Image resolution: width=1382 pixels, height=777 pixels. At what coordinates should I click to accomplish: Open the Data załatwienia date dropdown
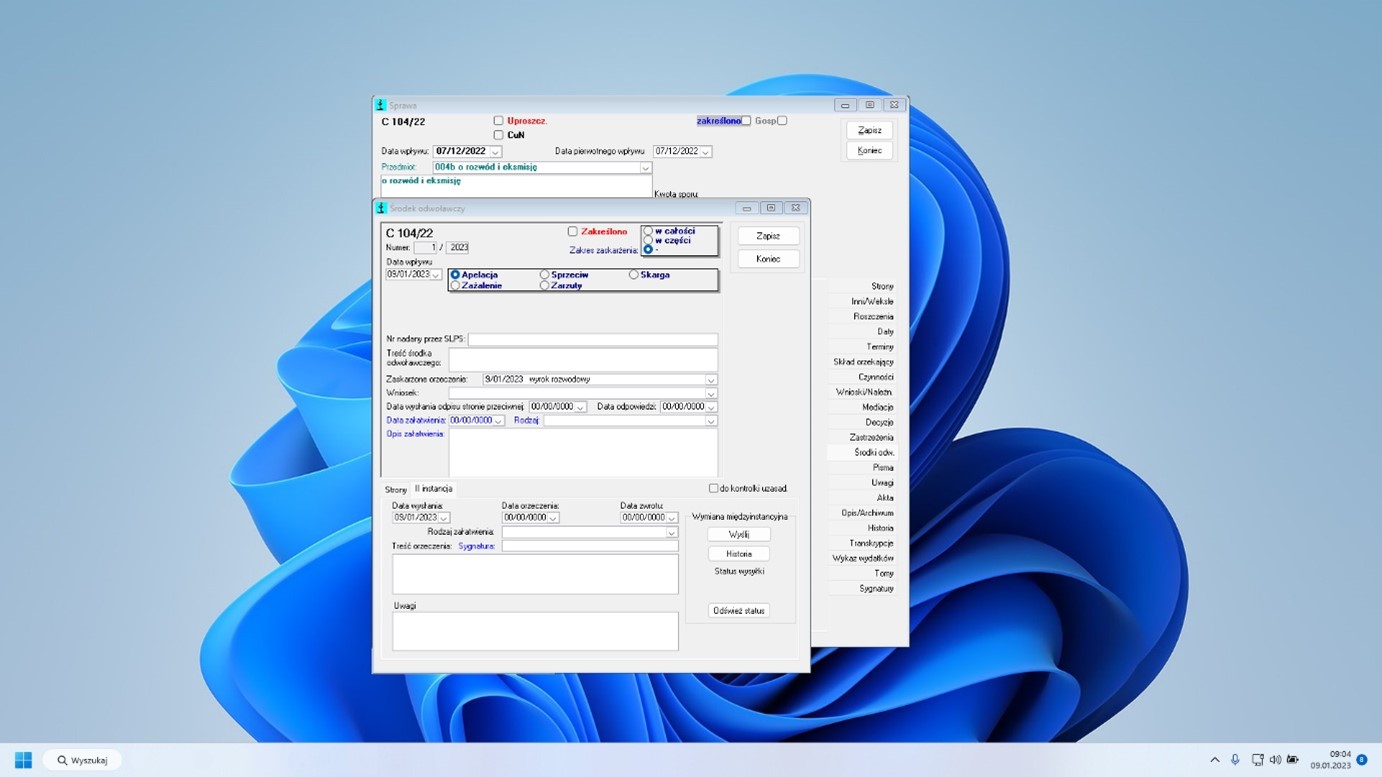pos(498,421)
